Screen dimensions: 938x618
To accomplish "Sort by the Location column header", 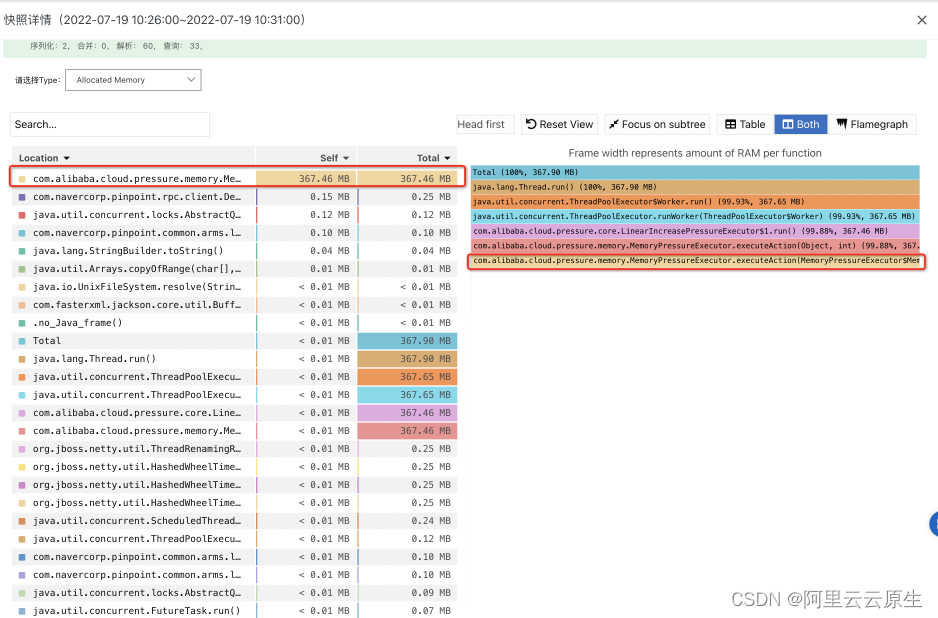I will point(44,158).
